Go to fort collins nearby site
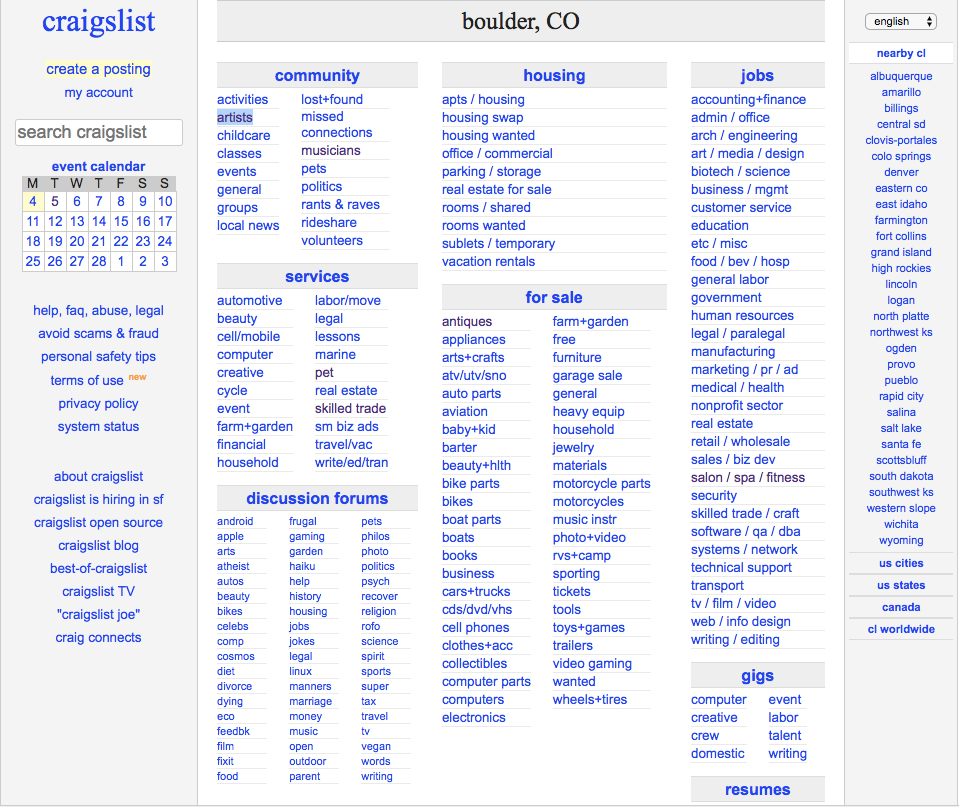Image resolution: width=959 pixels, height=807 pixels. [901, 236]
